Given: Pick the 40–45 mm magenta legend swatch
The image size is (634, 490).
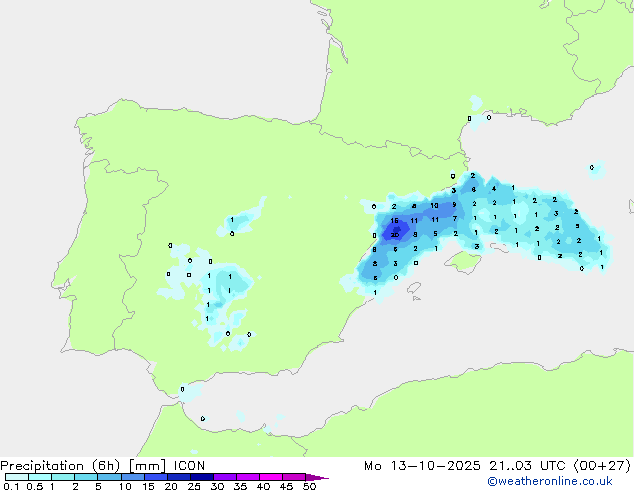Looking at the screenshot, I should click(x=271, y=477).
